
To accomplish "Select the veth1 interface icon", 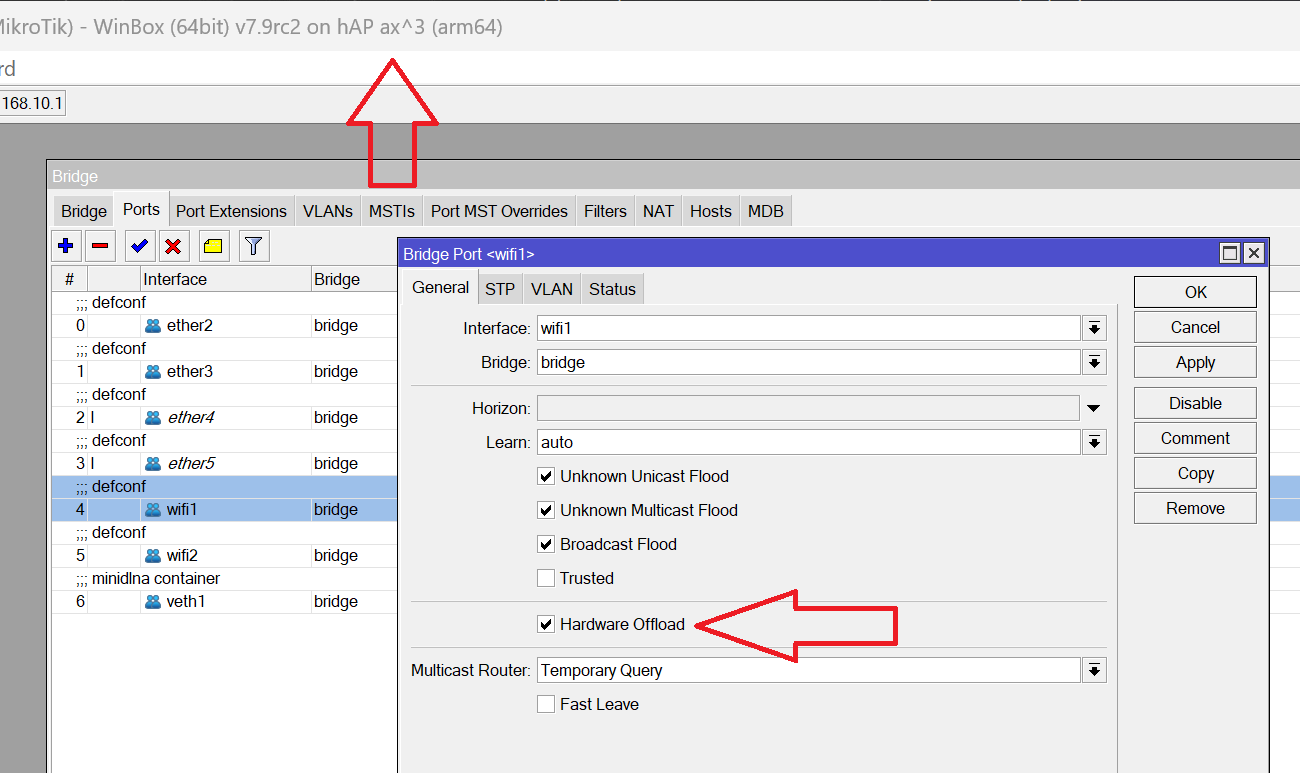I will point(153,602).
